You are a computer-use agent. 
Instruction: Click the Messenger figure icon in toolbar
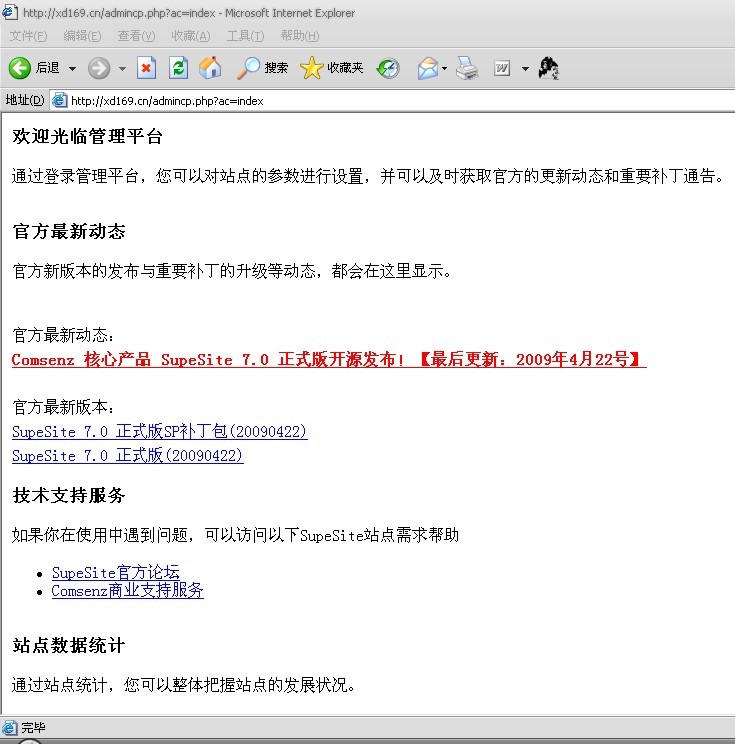tap(549, 68)
